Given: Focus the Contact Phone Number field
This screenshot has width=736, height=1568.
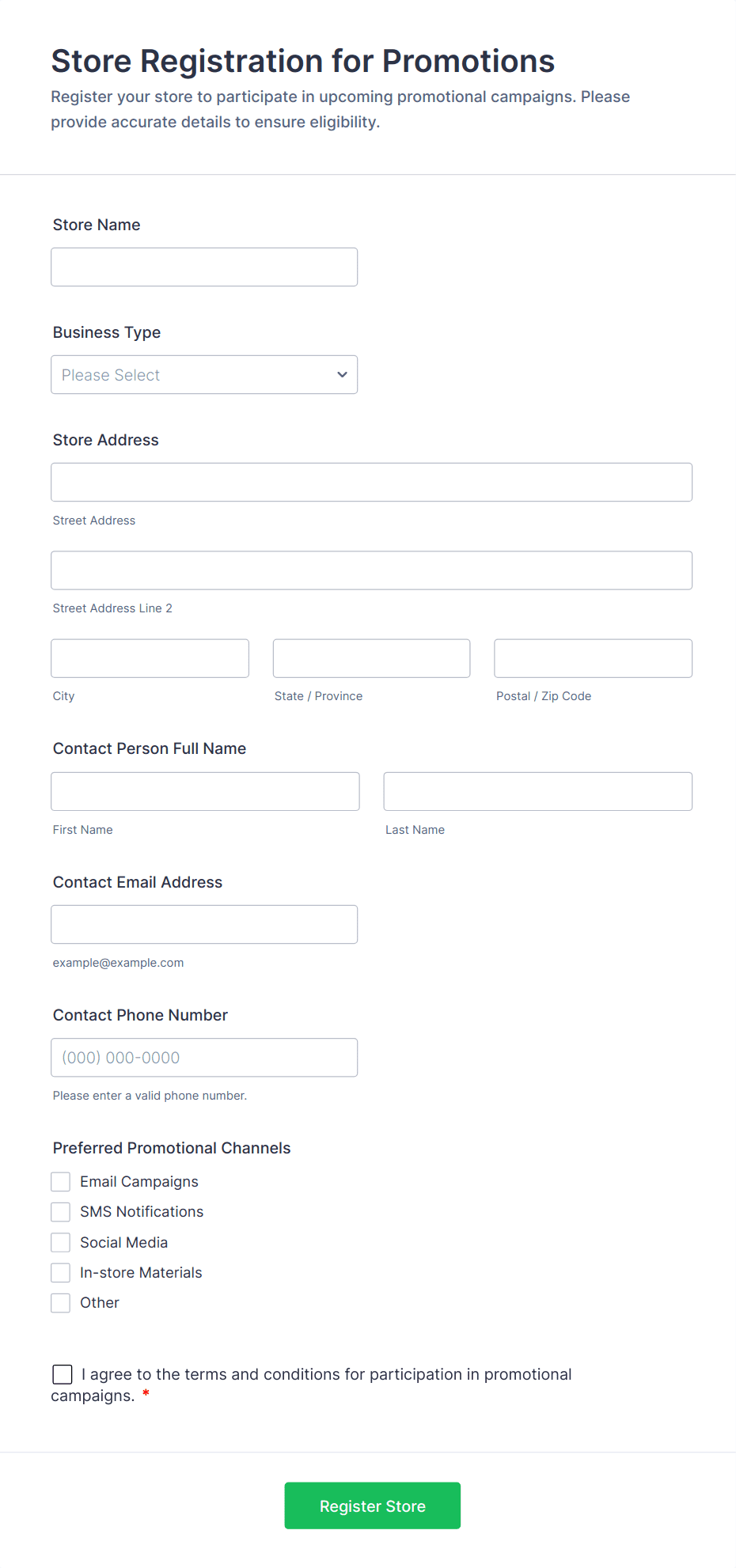Looking at the screenshot, I should tap(203, 1058).
